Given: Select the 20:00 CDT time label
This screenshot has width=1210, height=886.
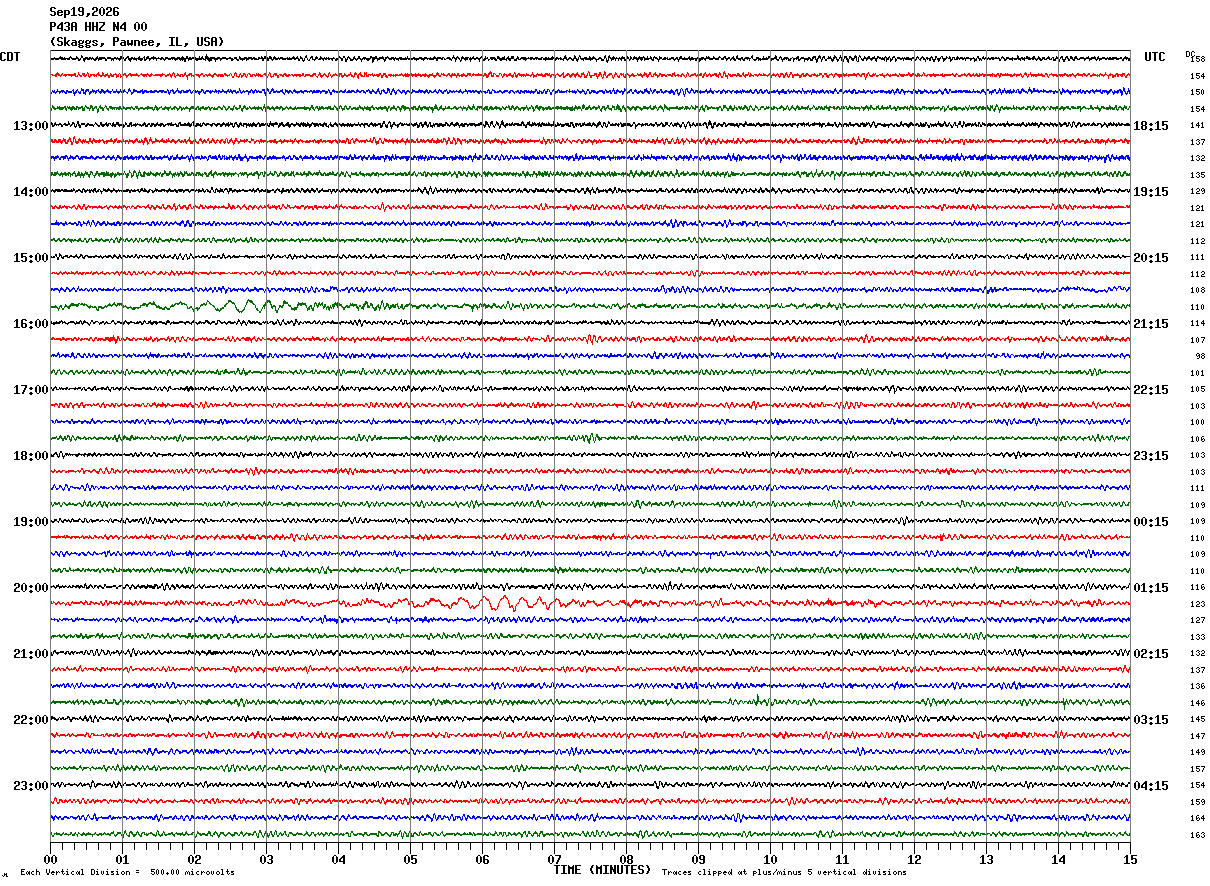Looking at the screenshot, I should (30, 588).
